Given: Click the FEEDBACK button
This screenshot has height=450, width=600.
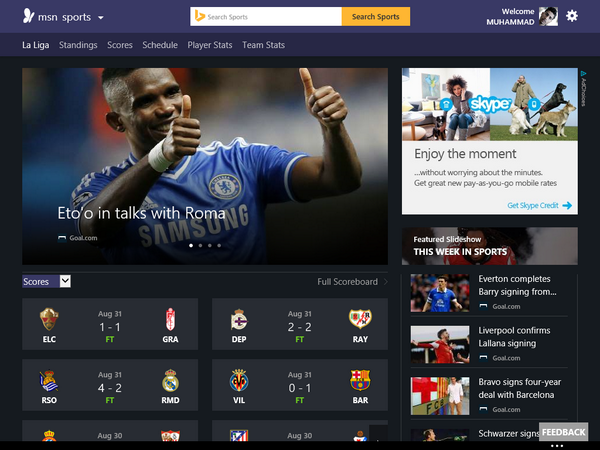Looking at the screenshot, I should click(563, 432).
